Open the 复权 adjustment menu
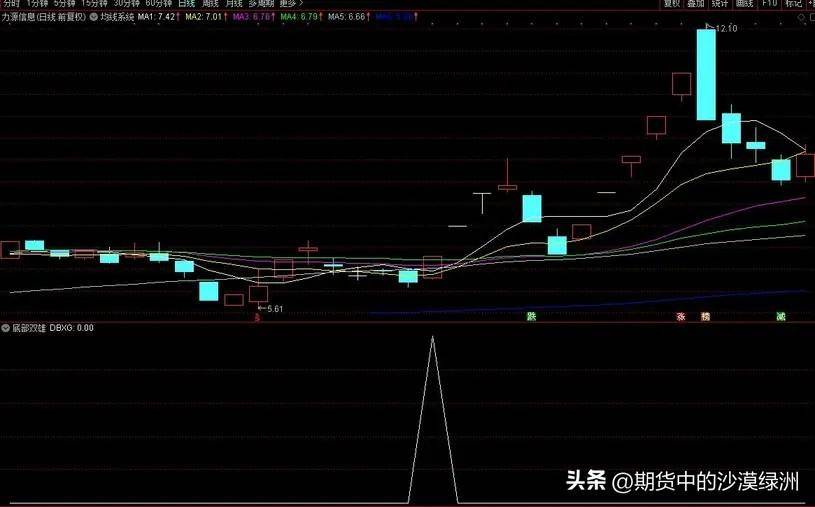Viewport: 815px width, 507px height. 672,3
